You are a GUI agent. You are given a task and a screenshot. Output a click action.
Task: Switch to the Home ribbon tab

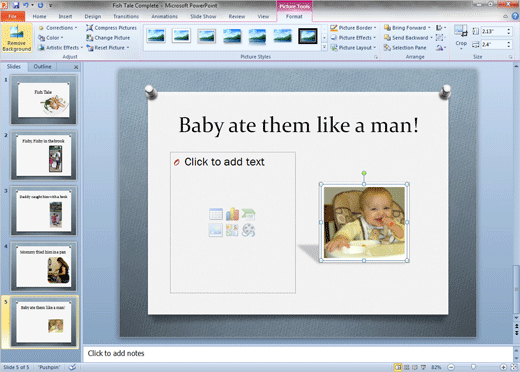pos(39,16)
